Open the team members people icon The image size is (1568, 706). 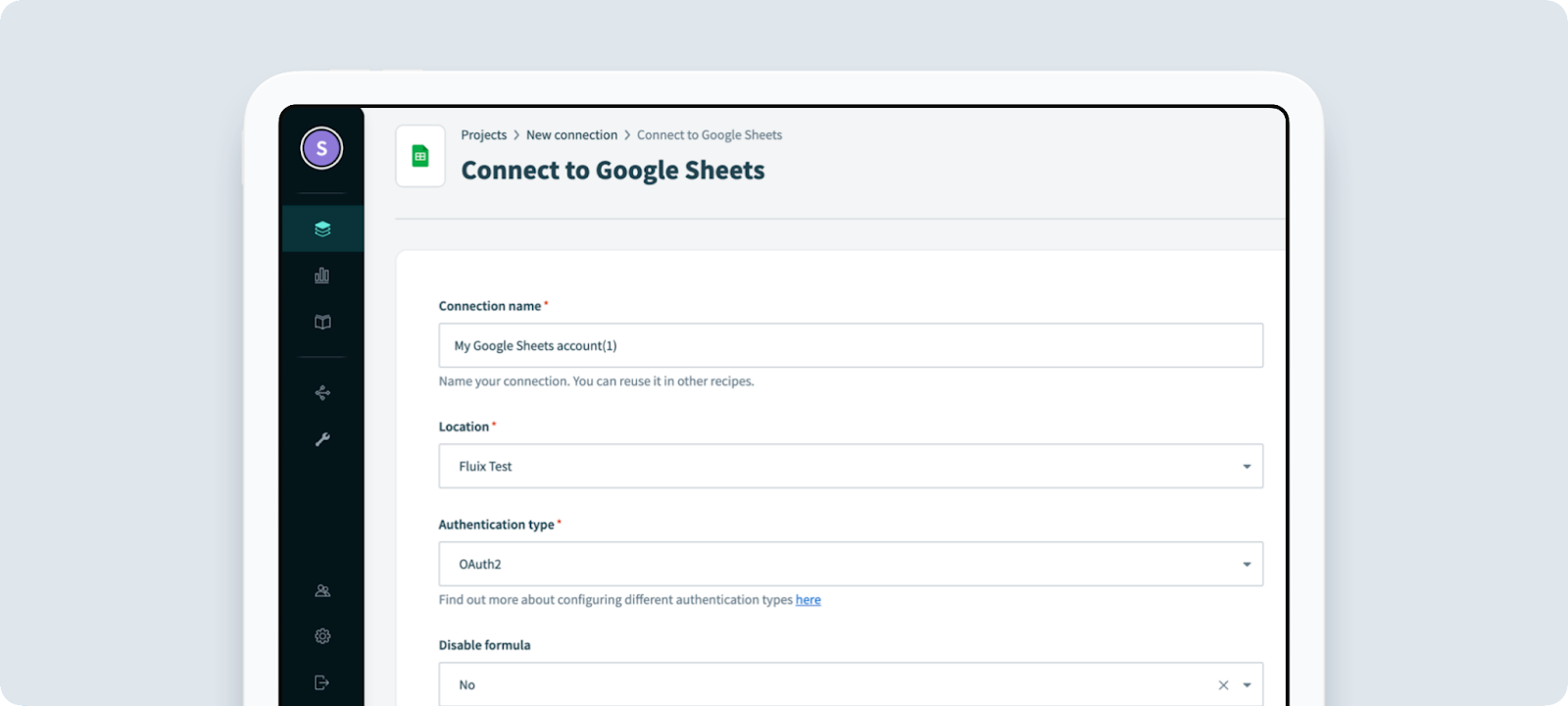322,590
